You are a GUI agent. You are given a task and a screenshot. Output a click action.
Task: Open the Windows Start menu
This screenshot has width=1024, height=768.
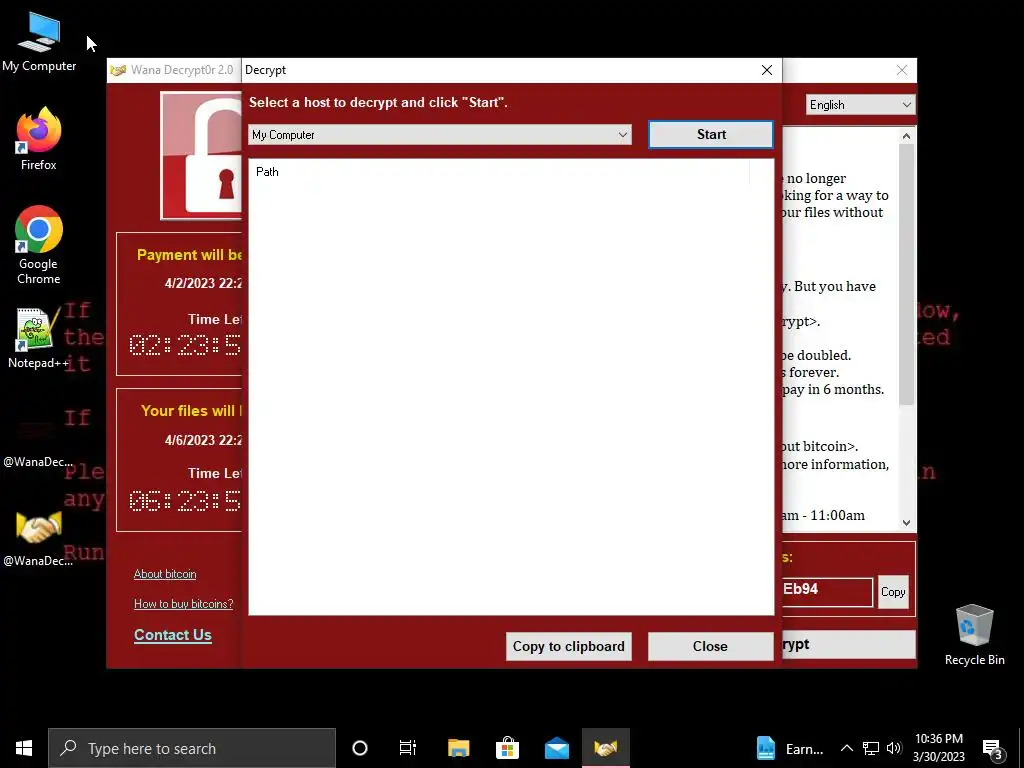[24, 748]
